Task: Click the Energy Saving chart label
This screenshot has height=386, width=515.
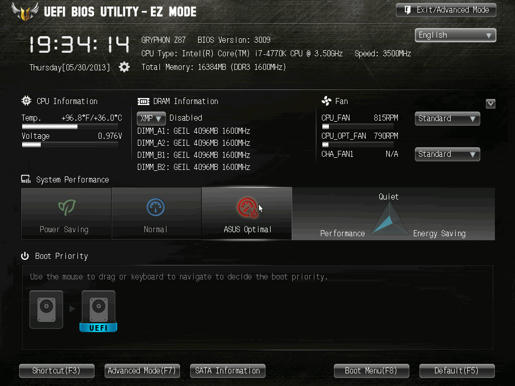Action: click(x=439, y=234)
